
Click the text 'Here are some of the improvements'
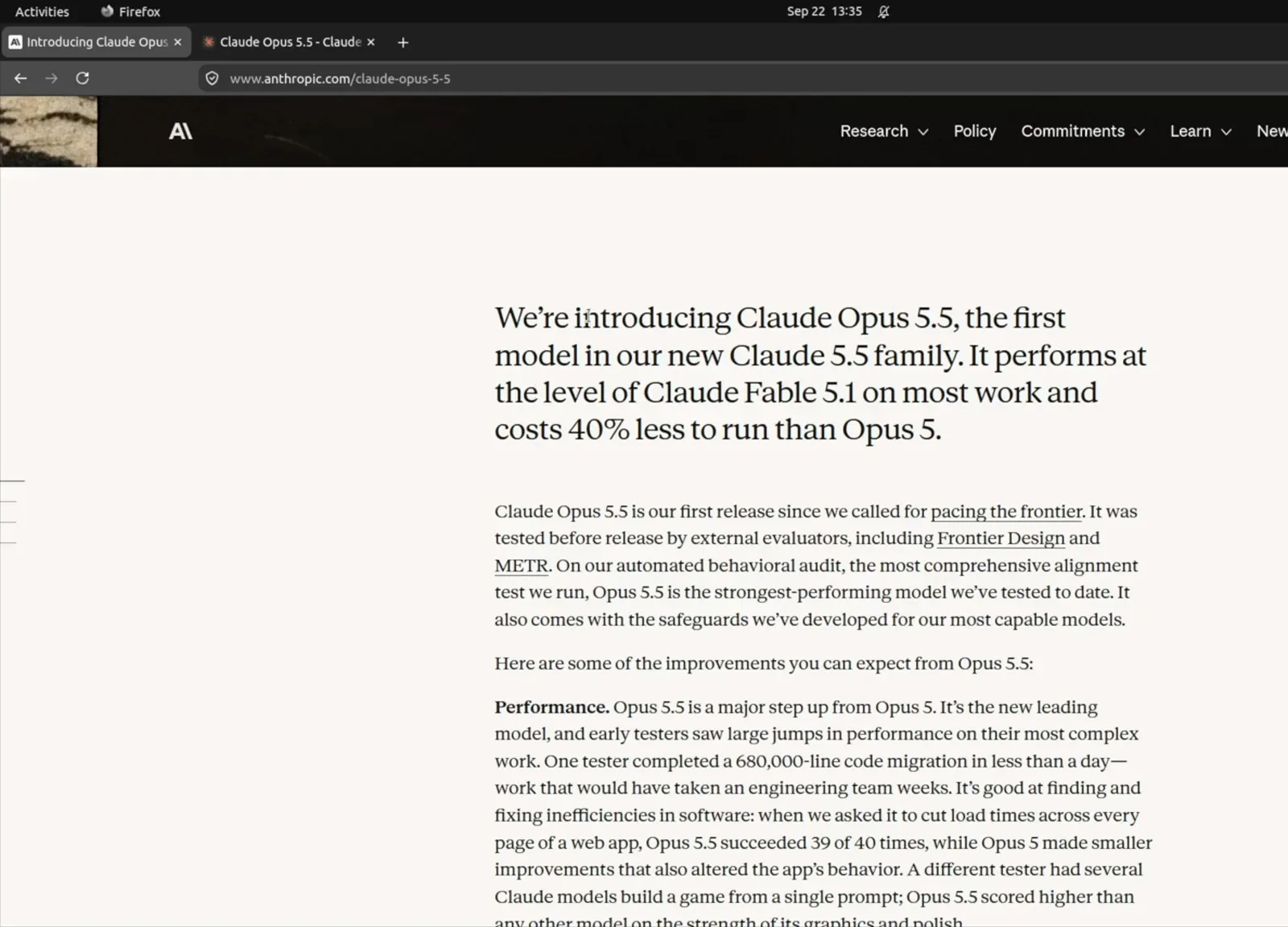coord(639,664)
